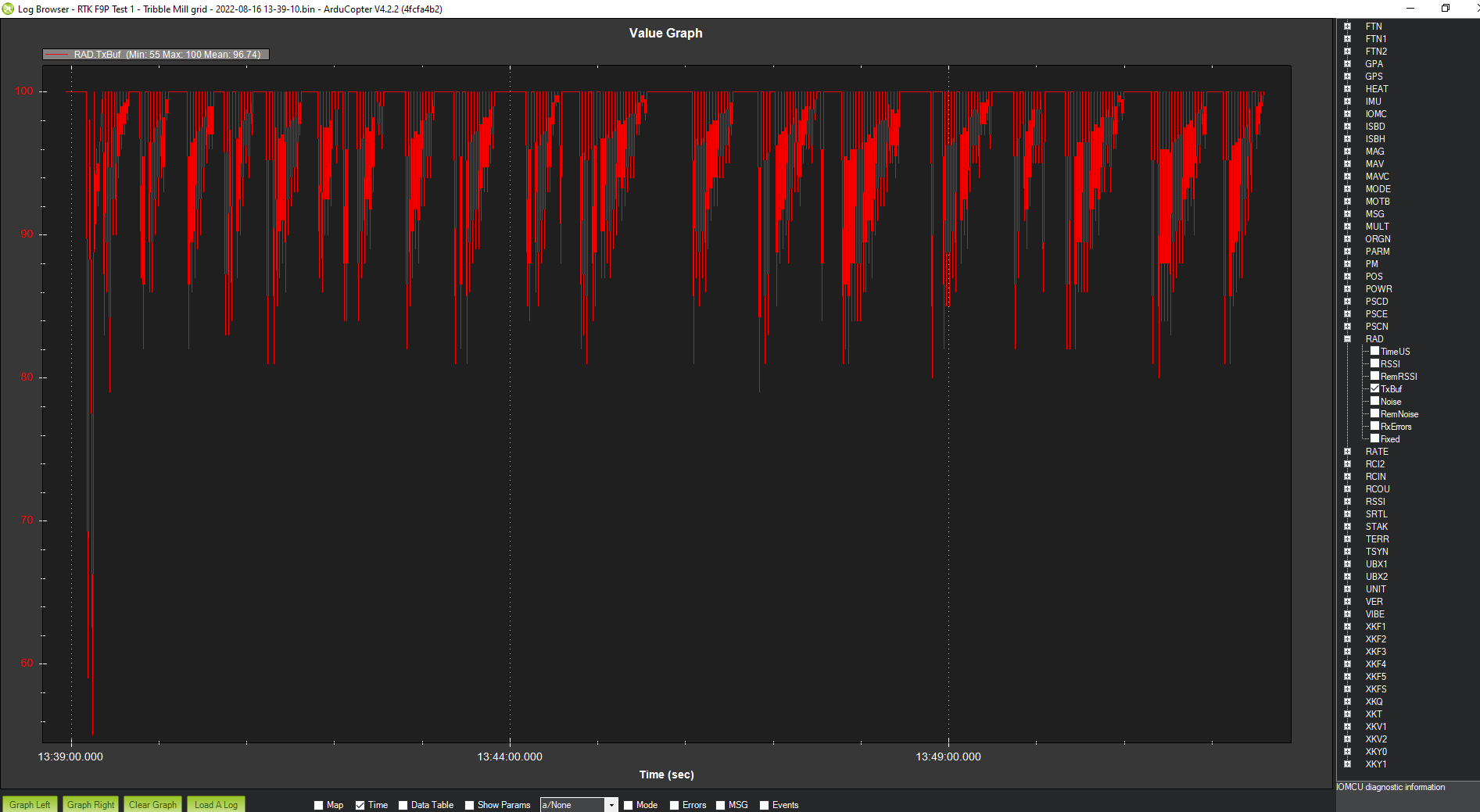This screenshot has width=1480, height=812.
Task: Select the SRTL tree item
Action: [1376, 513]
